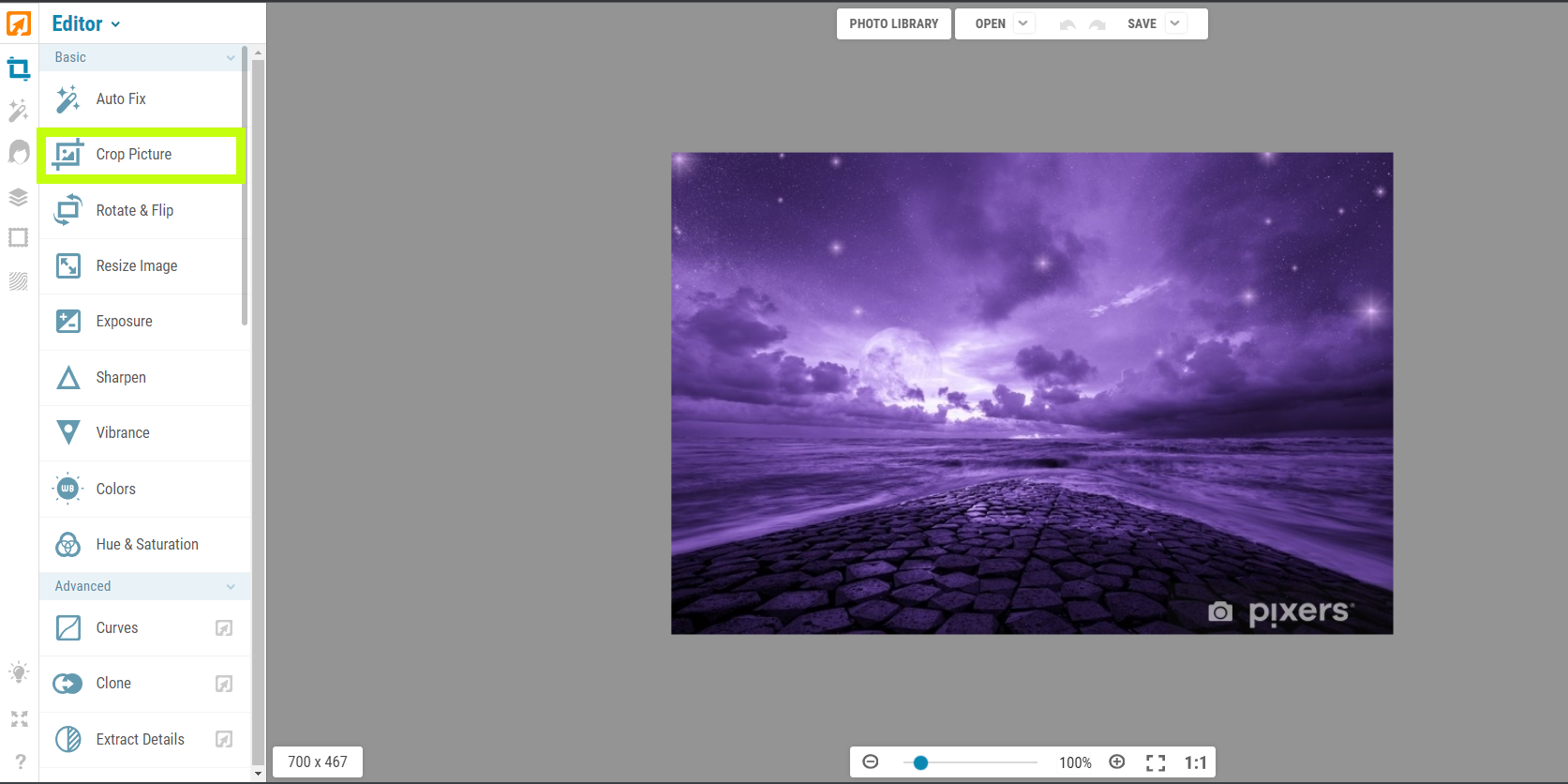Click the SAVE button
The image size is (1568, 784).
pos(1142,24)
